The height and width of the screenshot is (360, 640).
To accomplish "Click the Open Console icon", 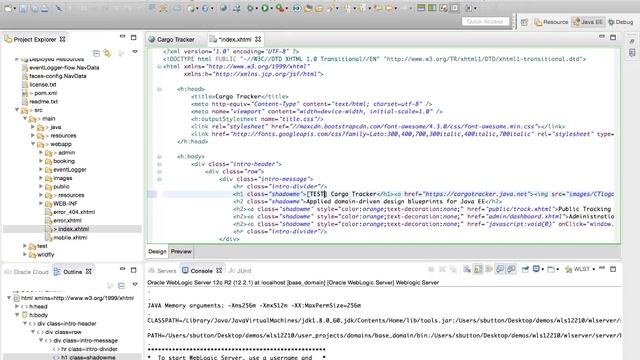I will 551,269.
